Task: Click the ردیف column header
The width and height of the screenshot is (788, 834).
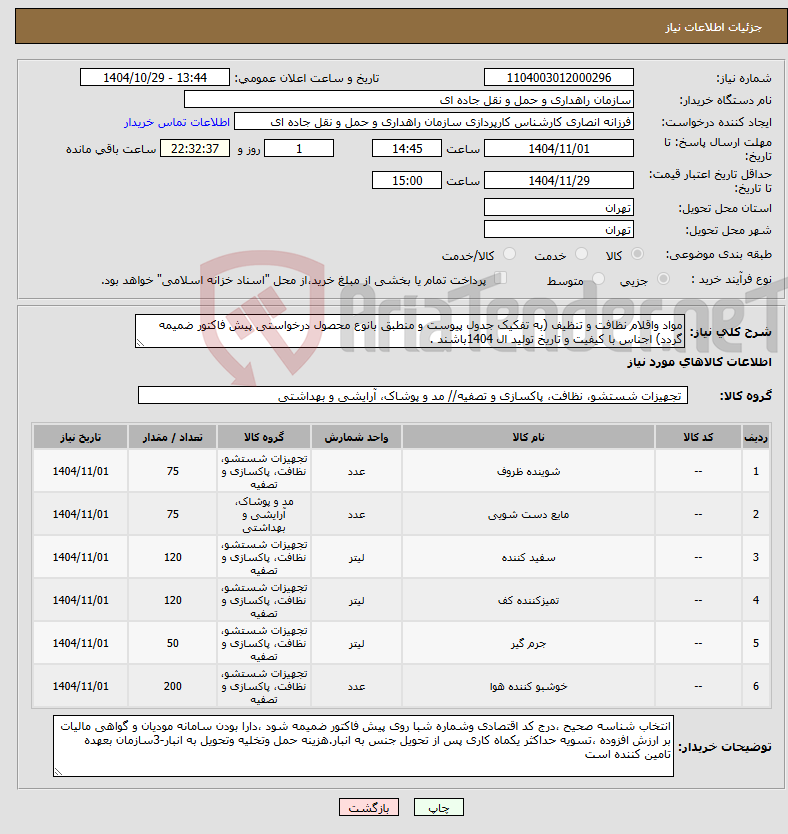Action: tap(756, 437)
